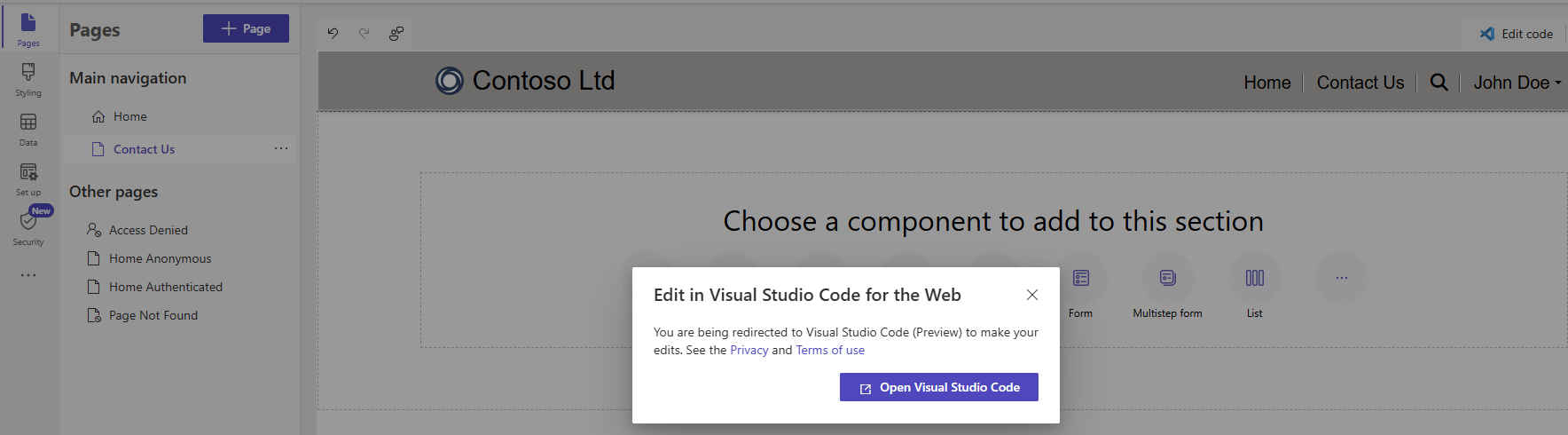The width and height of the screenshot is (1568, 435).
Task: Click the redo arrow in toolbar
Action: tap(364, 34)
